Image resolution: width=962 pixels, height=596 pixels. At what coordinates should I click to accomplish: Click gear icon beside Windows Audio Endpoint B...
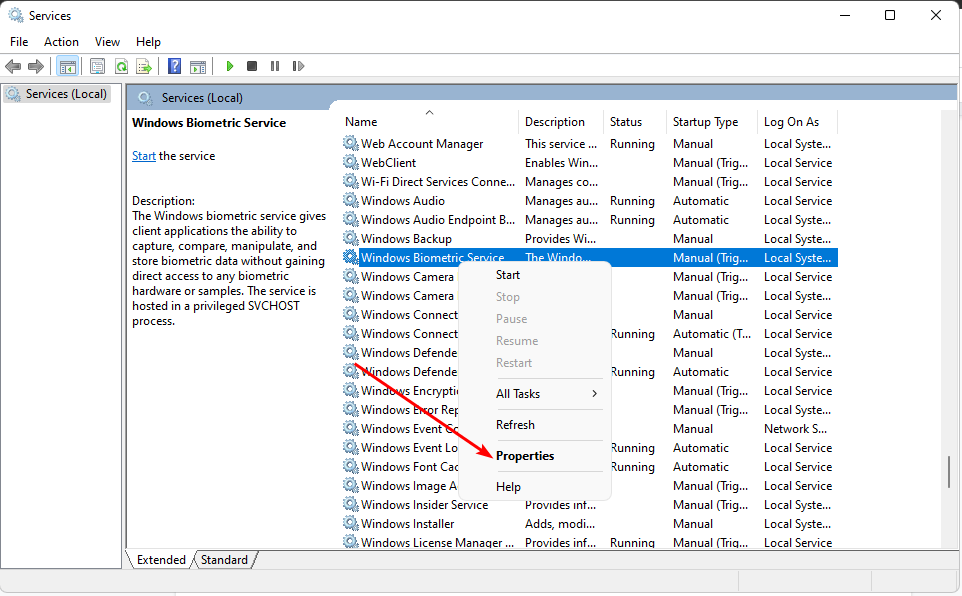point(350,220)
